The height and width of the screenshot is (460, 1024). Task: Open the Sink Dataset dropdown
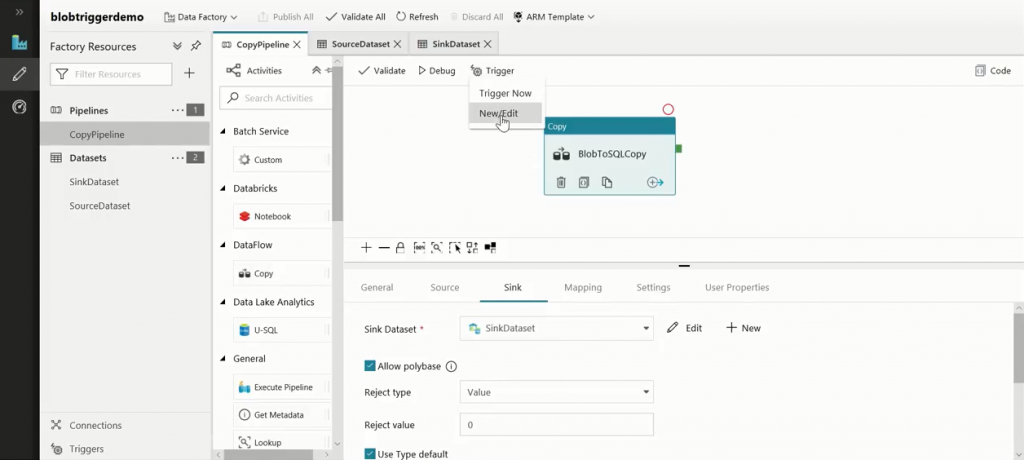tap(556, 328)
